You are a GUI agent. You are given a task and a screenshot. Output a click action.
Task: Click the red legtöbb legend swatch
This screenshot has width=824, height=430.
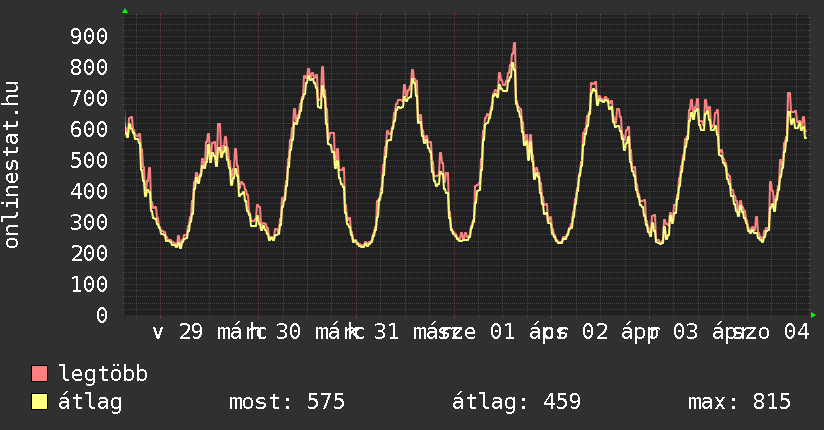point(40,374)
